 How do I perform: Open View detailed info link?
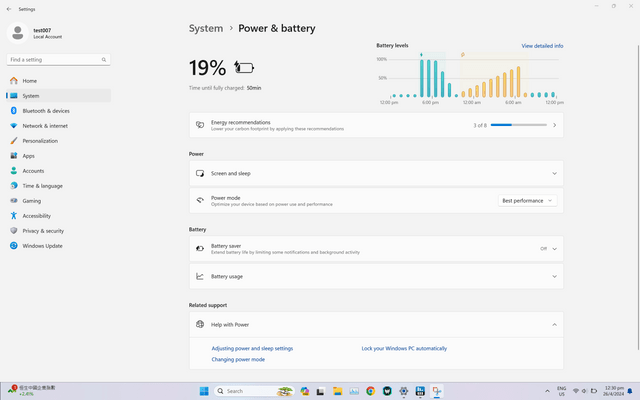coord(542,46)
